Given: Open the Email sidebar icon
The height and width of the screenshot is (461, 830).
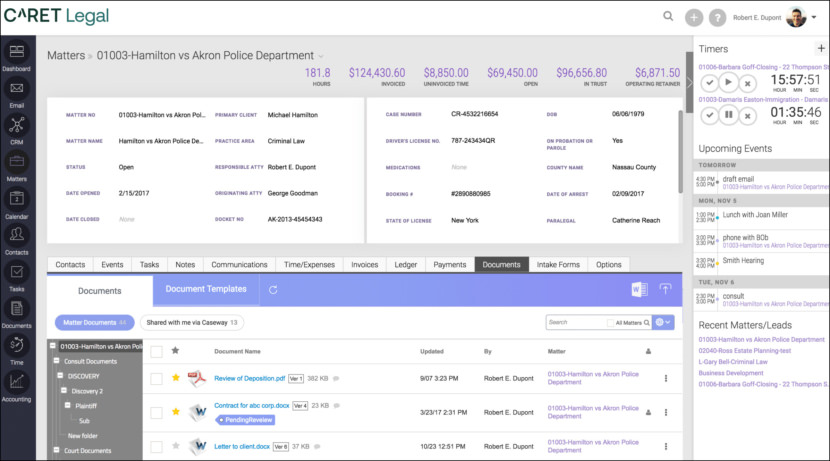Looking at the screenshot, I should 16,88.
